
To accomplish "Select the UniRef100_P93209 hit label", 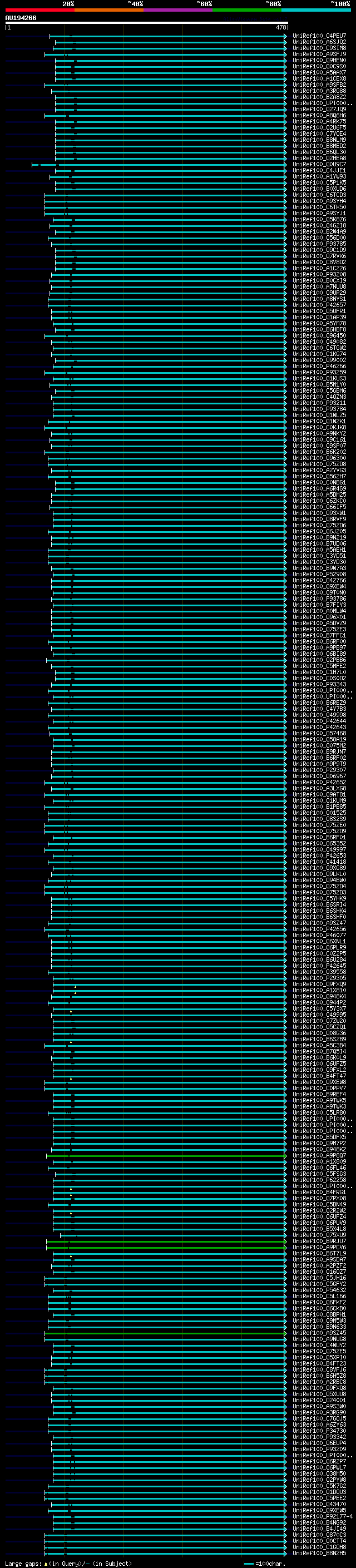I will [319, 1450].
